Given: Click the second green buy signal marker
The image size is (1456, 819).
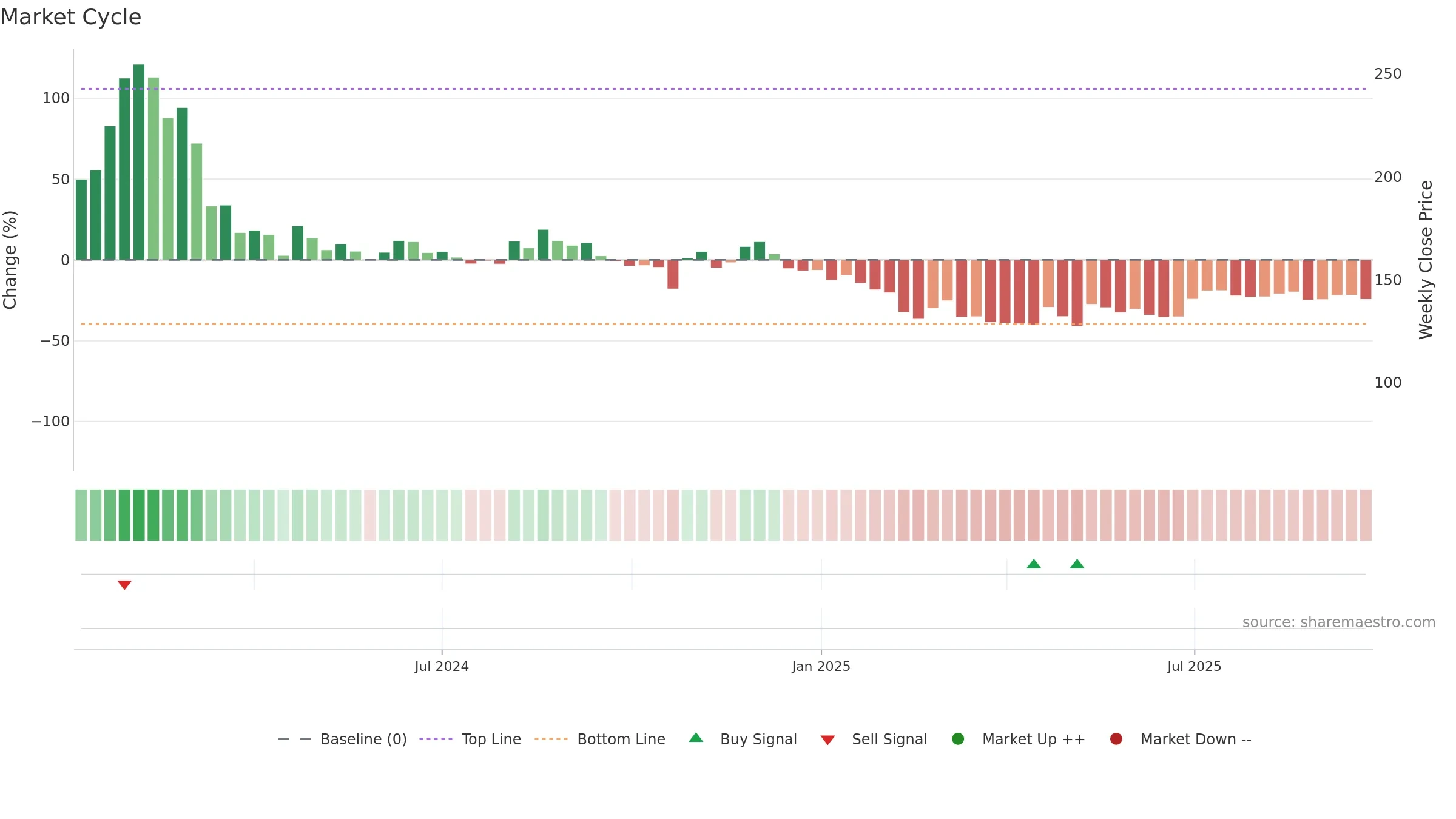Looking at the screenshot, I should [1077, 564].
